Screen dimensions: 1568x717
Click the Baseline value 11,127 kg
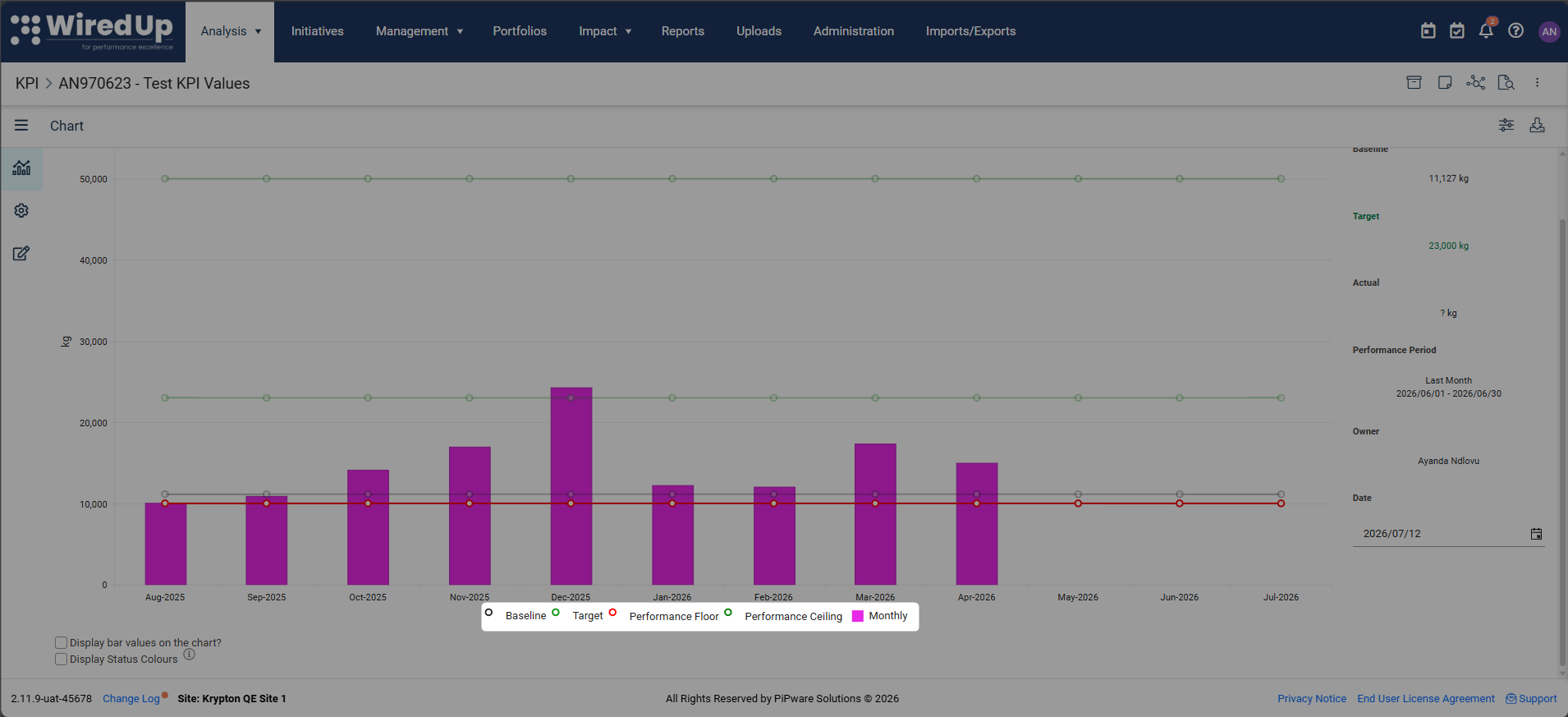pyautogui.click(x=1448, y=178)
